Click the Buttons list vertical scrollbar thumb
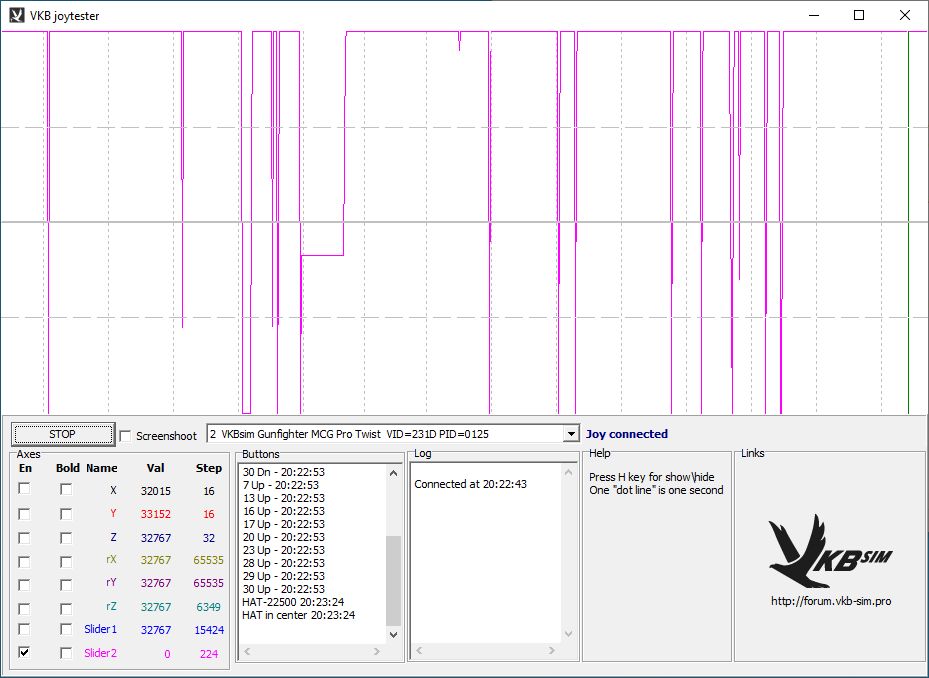 pos(393,581)
